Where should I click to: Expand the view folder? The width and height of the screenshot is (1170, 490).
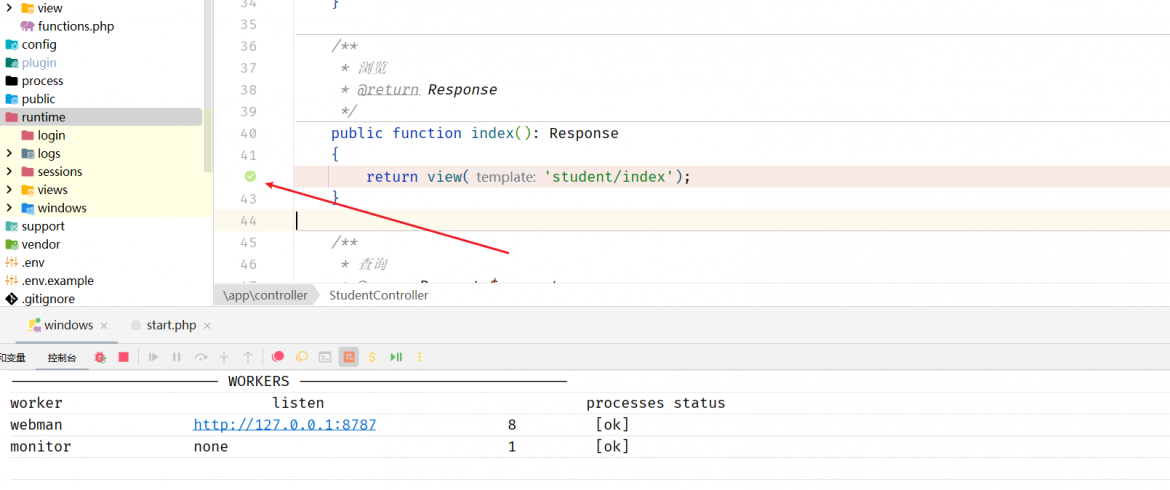8,8
